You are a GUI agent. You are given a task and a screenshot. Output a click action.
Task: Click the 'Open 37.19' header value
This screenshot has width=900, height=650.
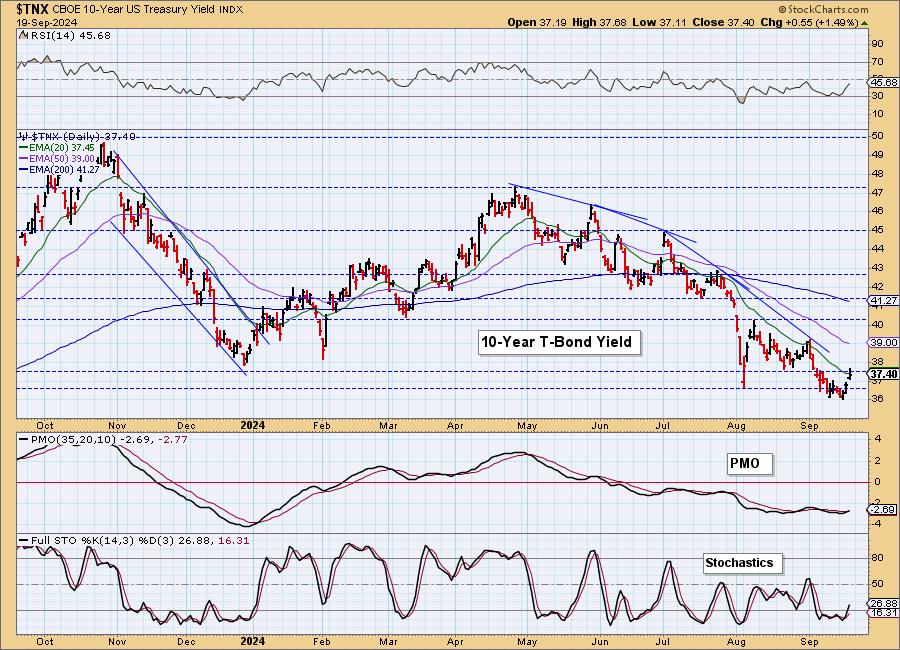coord(537,22)
